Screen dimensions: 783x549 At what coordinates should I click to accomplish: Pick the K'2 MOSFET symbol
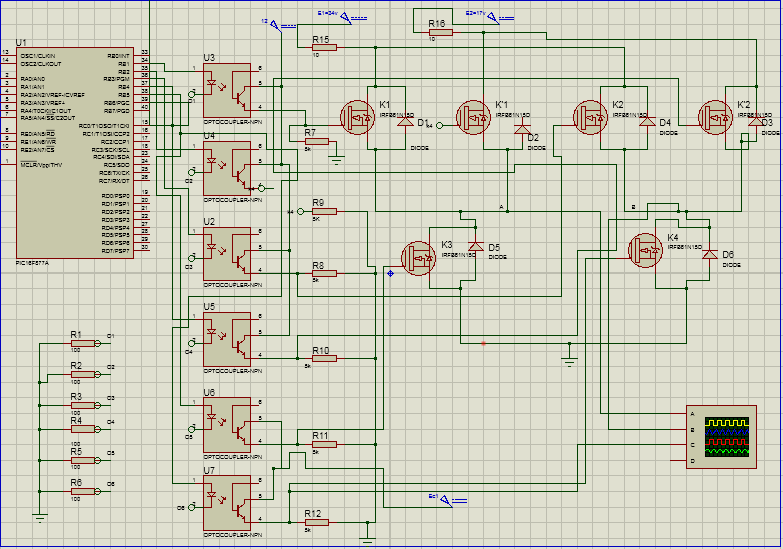(x=714, y=116)
